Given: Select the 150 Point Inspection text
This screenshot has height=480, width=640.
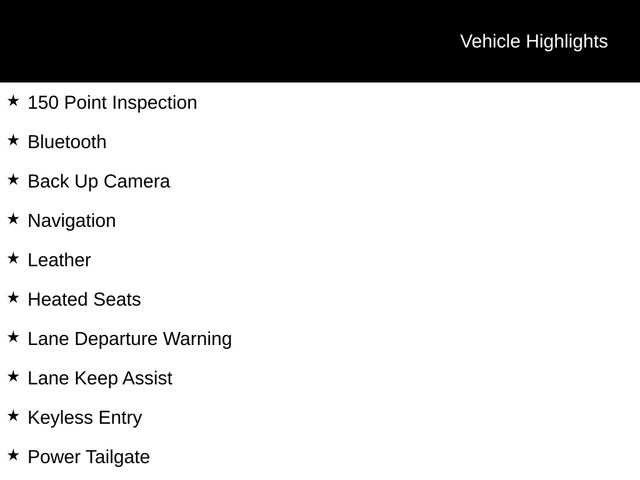Looking at the screenshot, I should (x=112, y=102).
